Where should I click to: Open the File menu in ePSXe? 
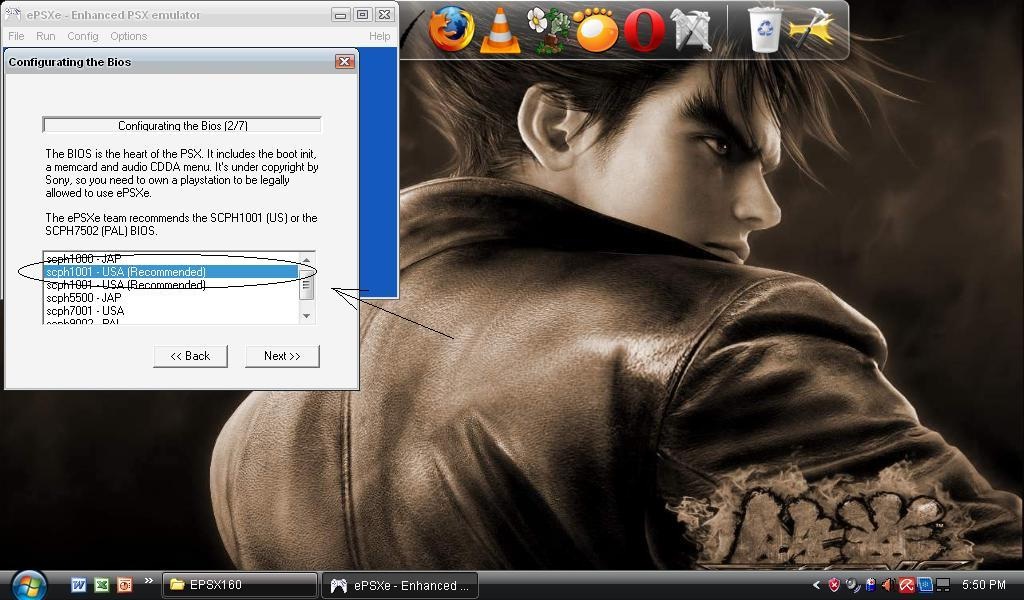tap(16, 36)
